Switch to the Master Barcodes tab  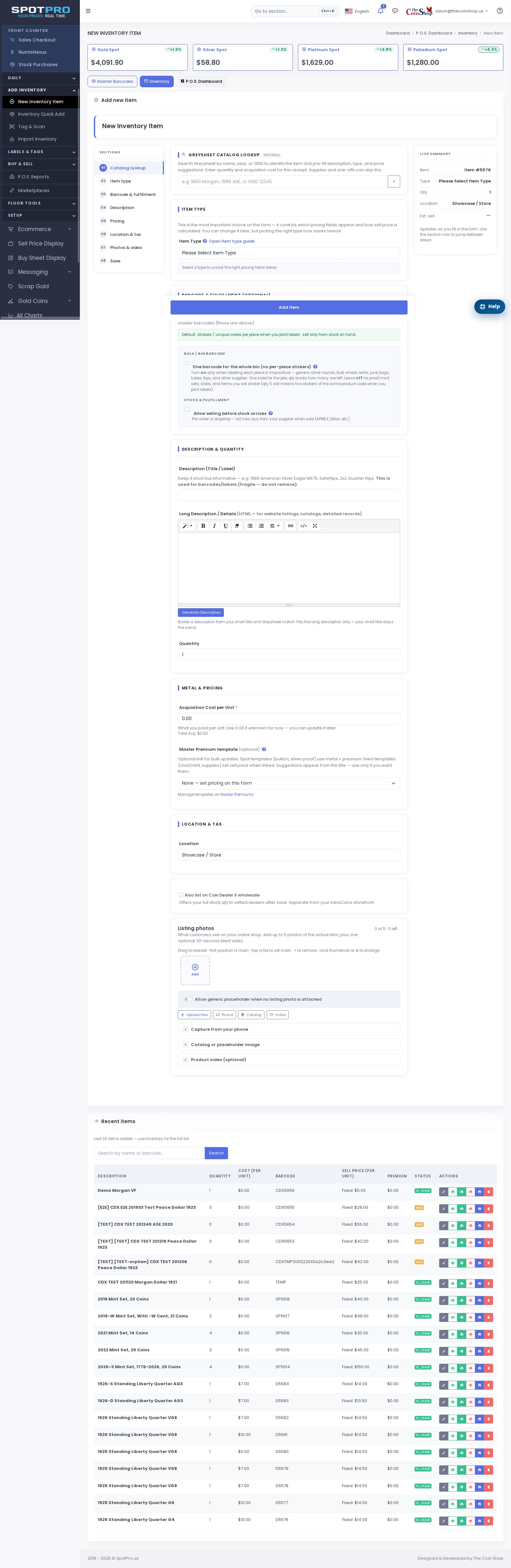coord(112,82)
